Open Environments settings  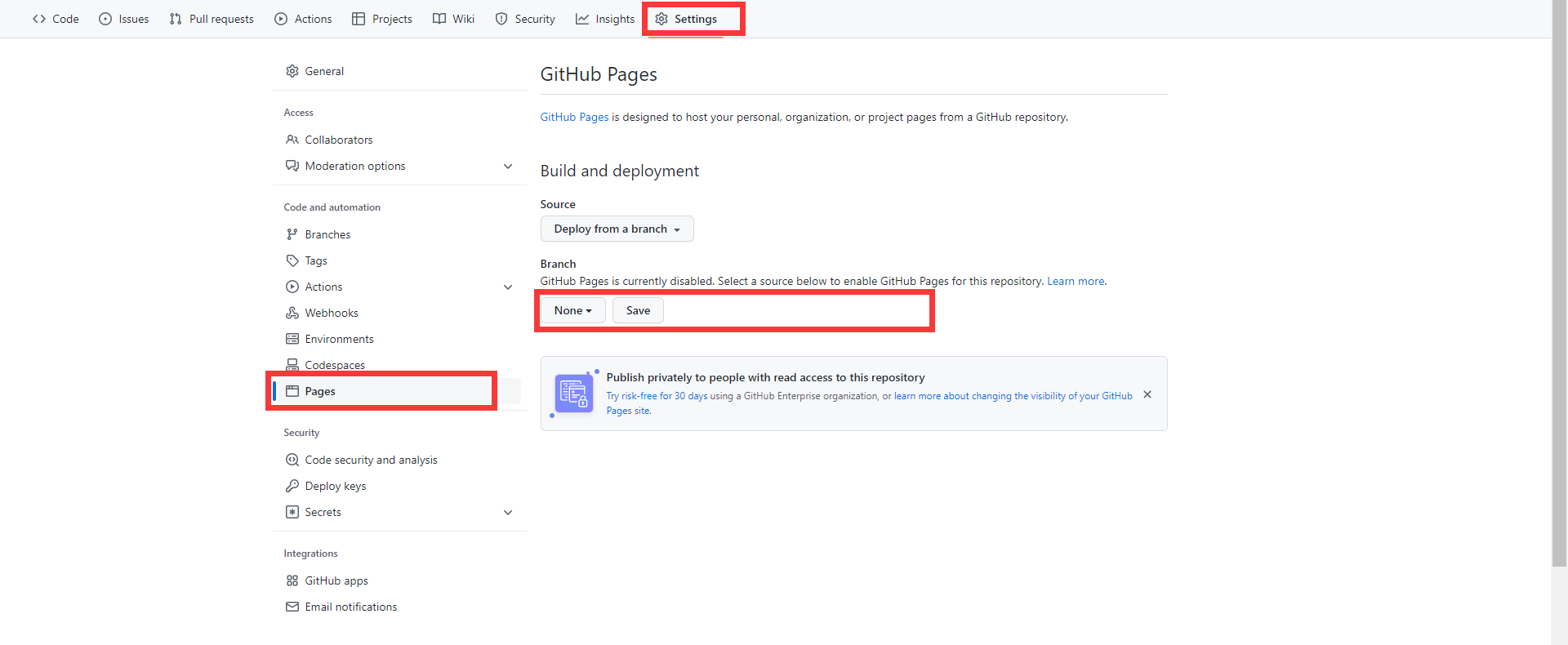(399, 339)
